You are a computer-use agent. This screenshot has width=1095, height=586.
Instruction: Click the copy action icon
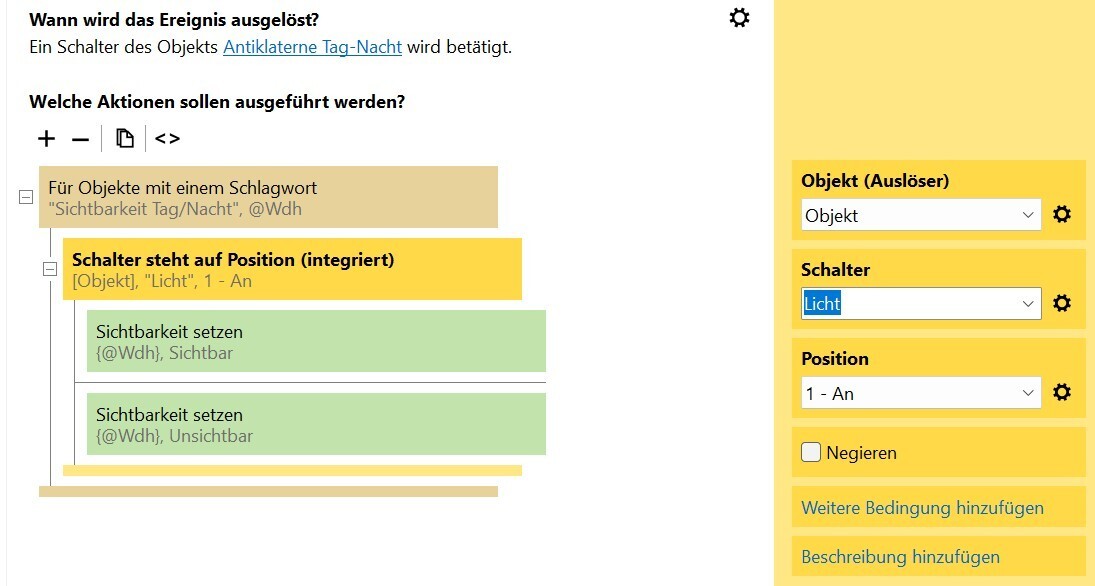[x=125, y=138]
